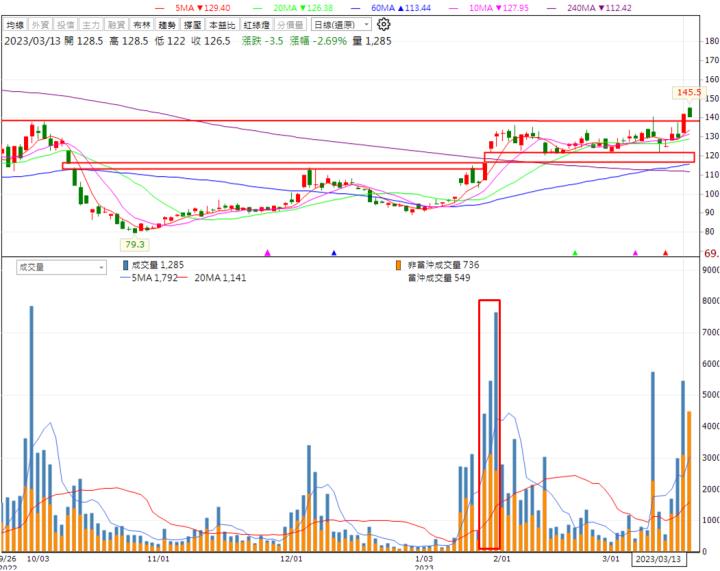Toggle the 趨勢 trend indicator

[x=166, y=23]
